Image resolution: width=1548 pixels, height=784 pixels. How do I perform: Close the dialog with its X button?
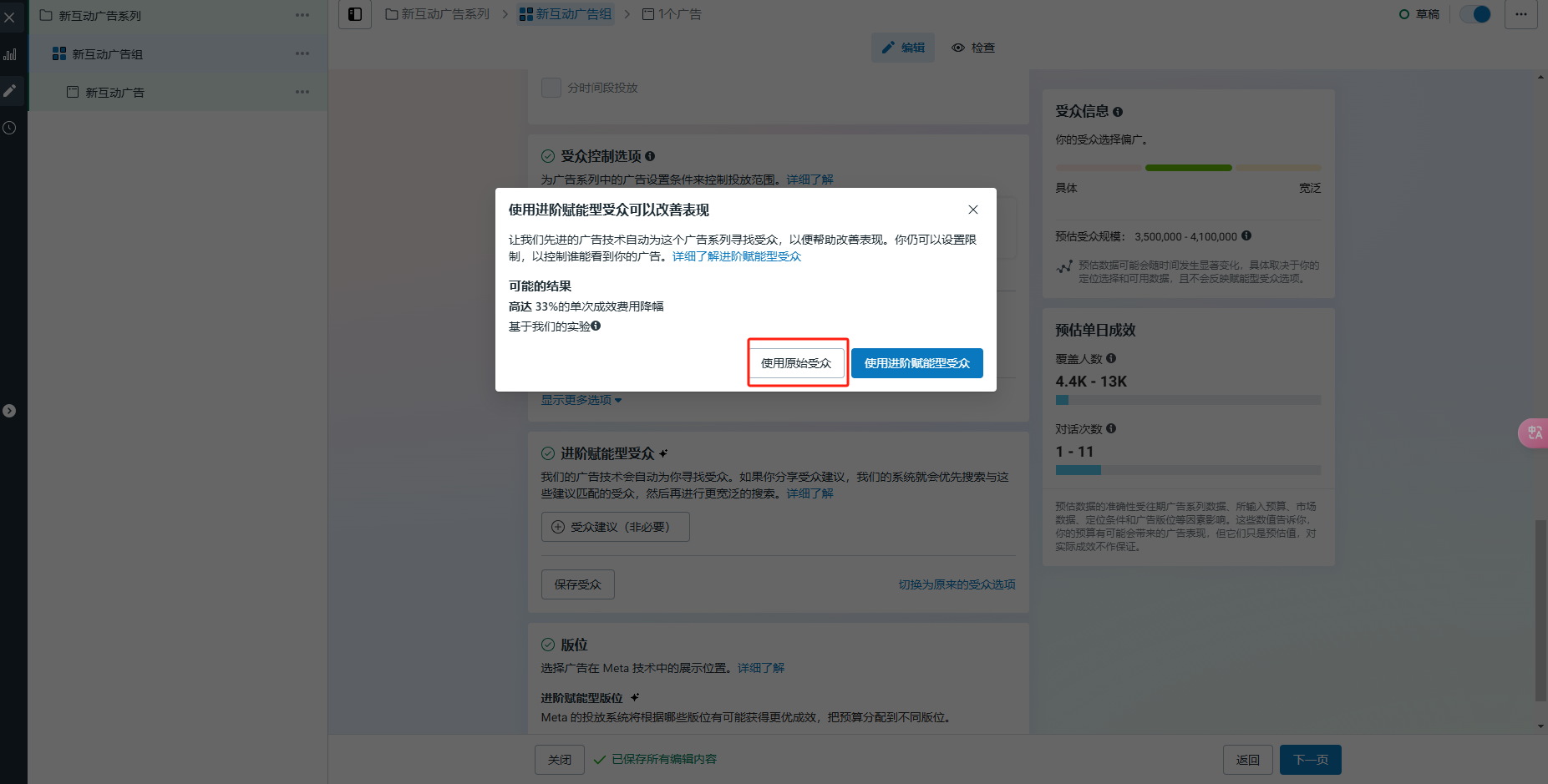point(973,210)
